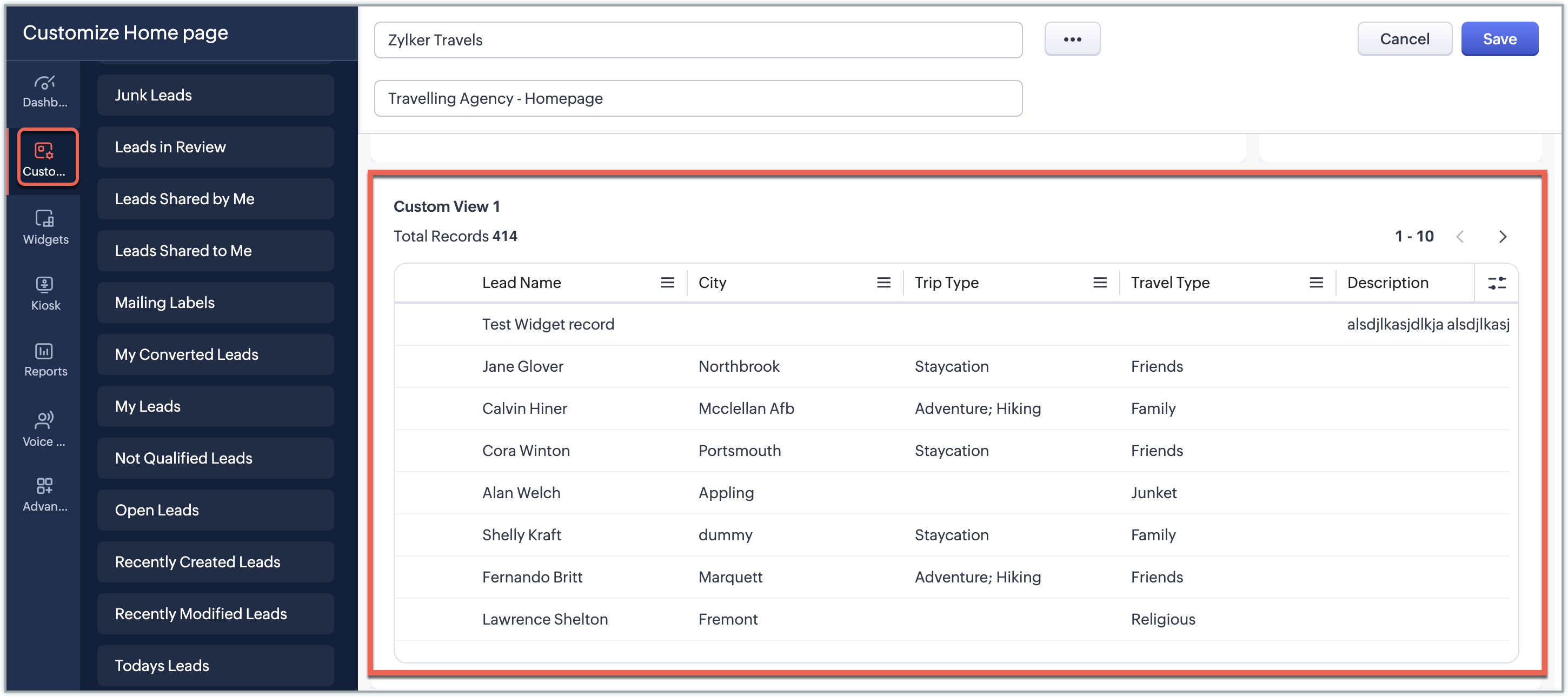Select the Junk Leads view
Image resolution: width=1568 pixels, height=697 pixels.
[x=216, y=96]
